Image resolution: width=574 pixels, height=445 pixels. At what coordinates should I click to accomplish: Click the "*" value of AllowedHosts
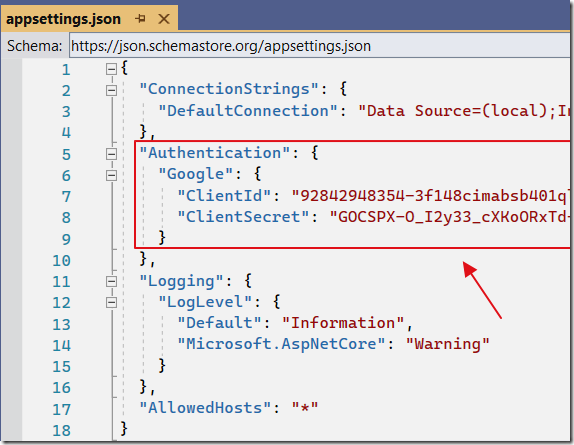coord(305,408)
